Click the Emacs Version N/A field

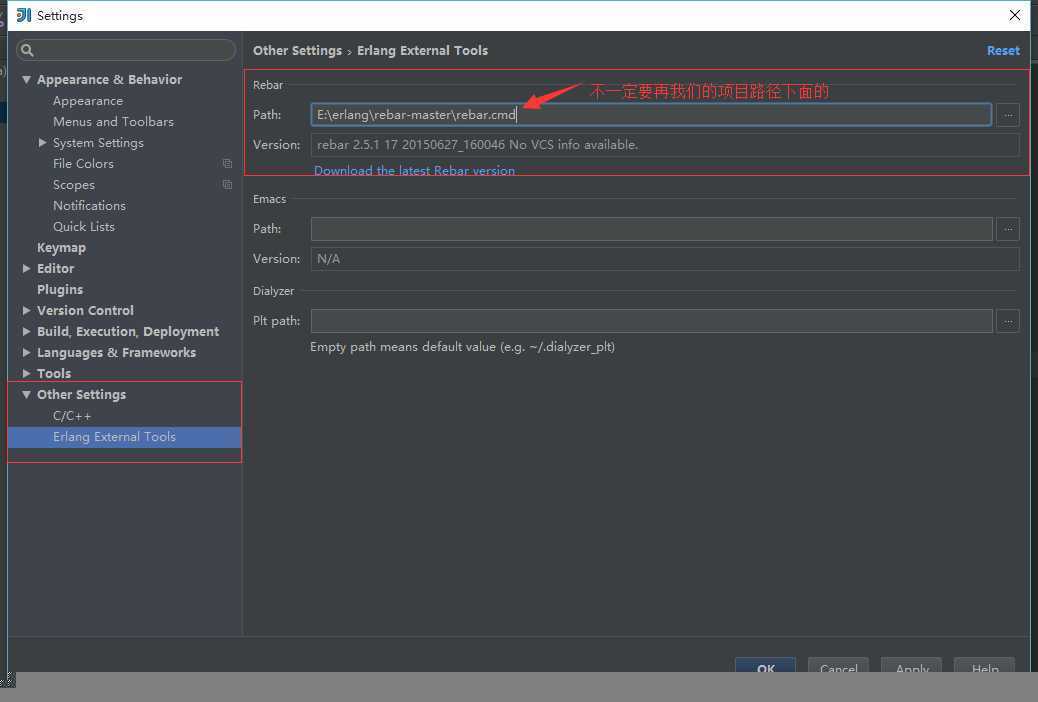click(x=665, y=259)
